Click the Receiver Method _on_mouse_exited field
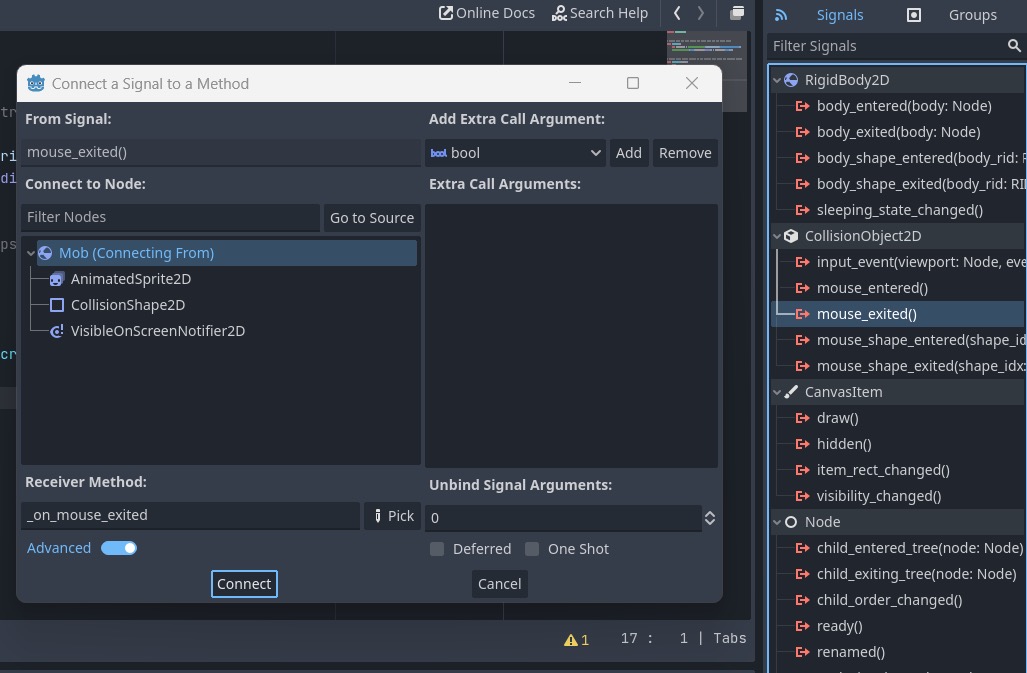Image resolution: width=1027 pixels, height=673 pixels. (x=190, y=516)
